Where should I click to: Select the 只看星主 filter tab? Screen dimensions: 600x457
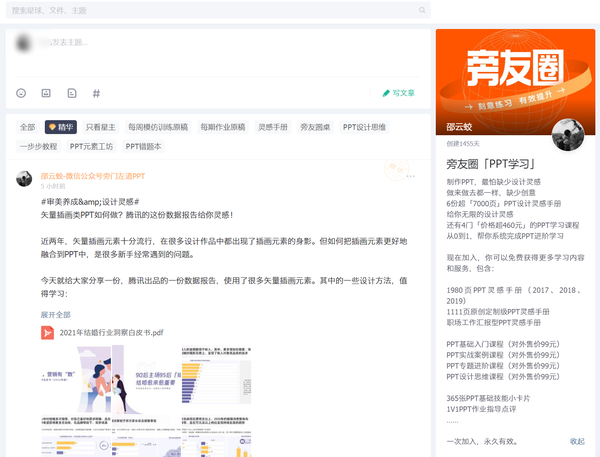click(x=101, y=127)
